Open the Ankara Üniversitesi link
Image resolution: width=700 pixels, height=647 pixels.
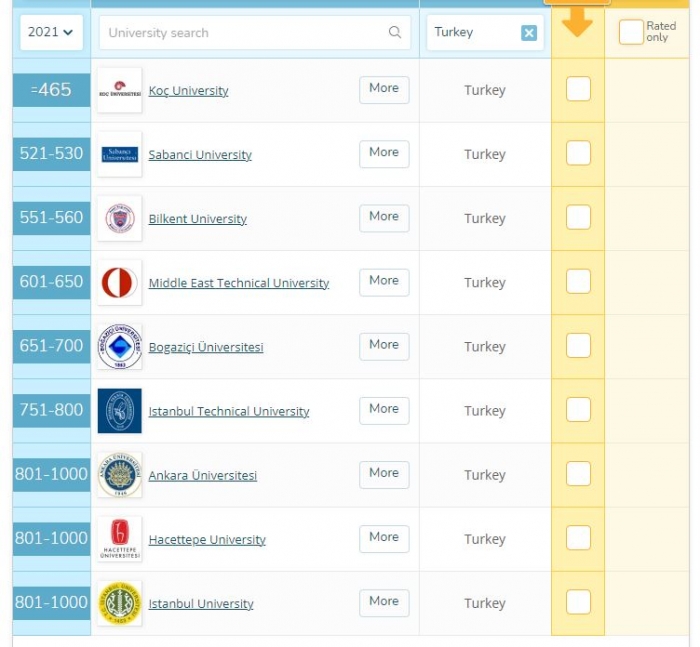click(x=203, y=475)
